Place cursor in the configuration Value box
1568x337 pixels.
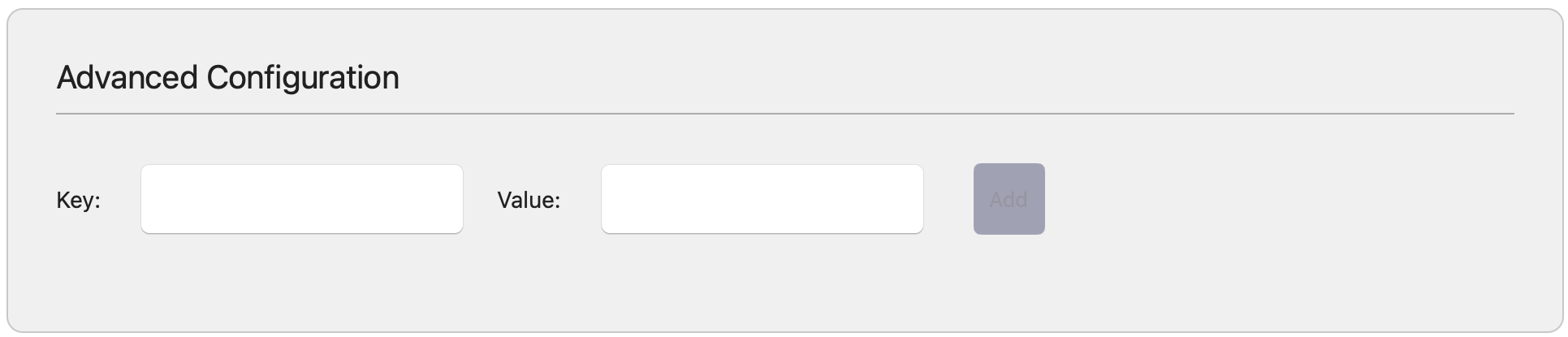click(x=762, y=199)
